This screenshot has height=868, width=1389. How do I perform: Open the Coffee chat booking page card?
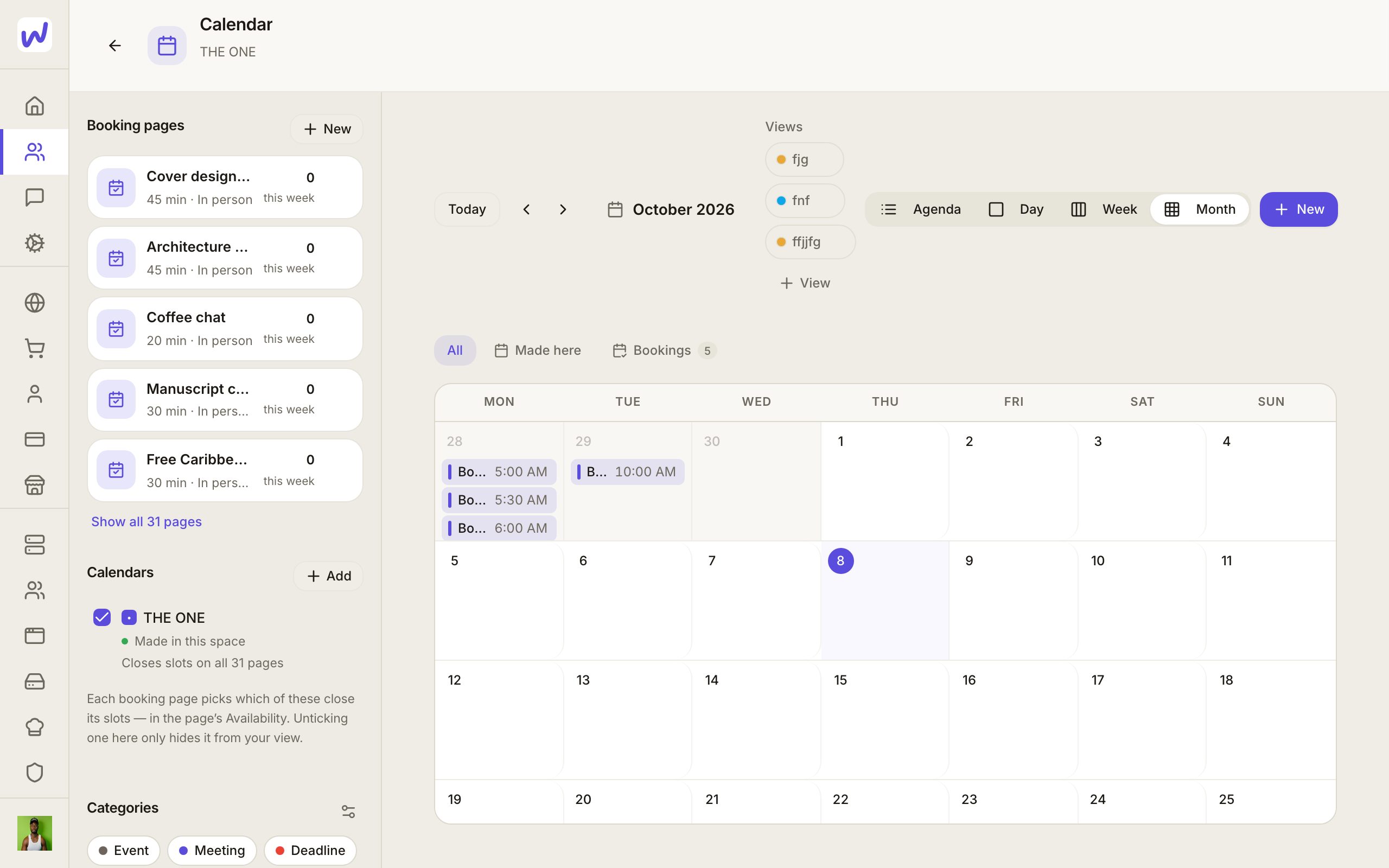(x=225, y=329)
